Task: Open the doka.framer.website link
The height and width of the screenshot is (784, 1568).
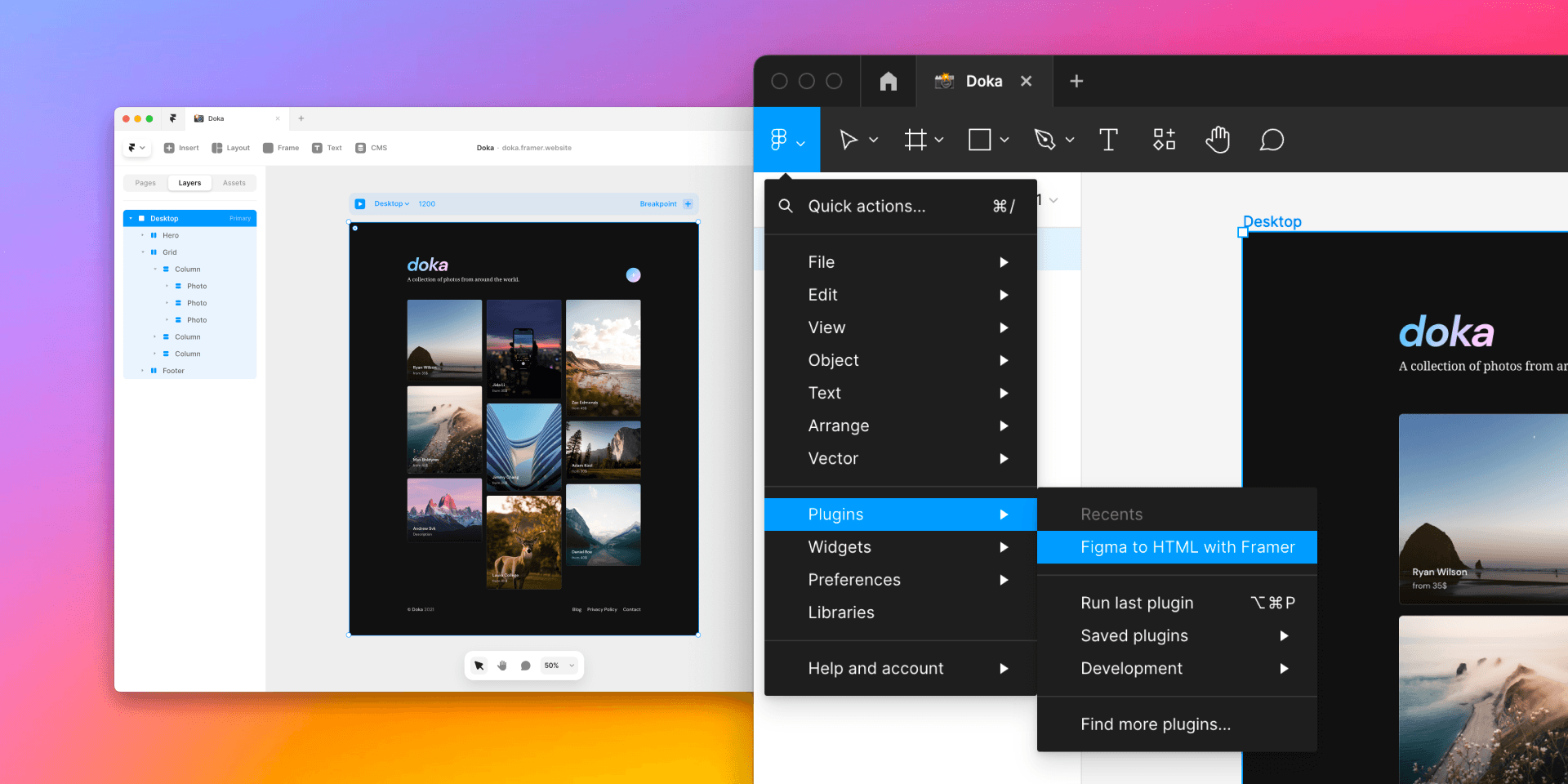Action: click(x=537, y=148)
